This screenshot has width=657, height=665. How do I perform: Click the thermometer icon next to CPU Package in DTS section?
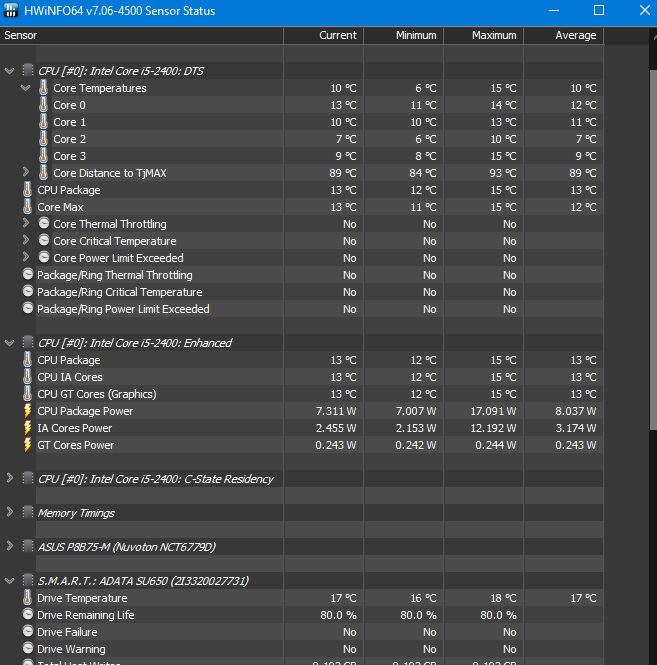(x=27, y=190)
